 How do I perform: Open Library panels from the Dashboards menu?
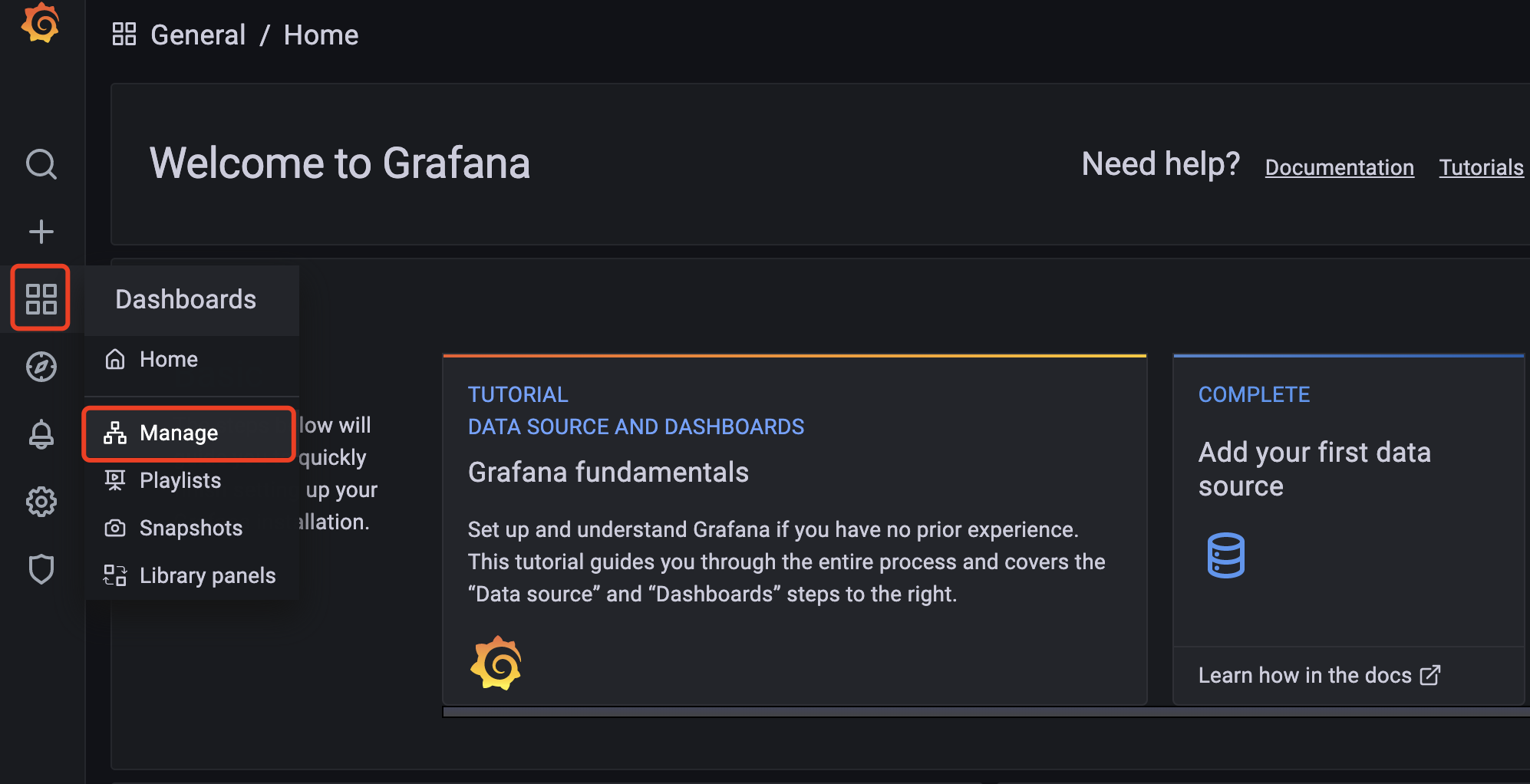pos(207,575)
